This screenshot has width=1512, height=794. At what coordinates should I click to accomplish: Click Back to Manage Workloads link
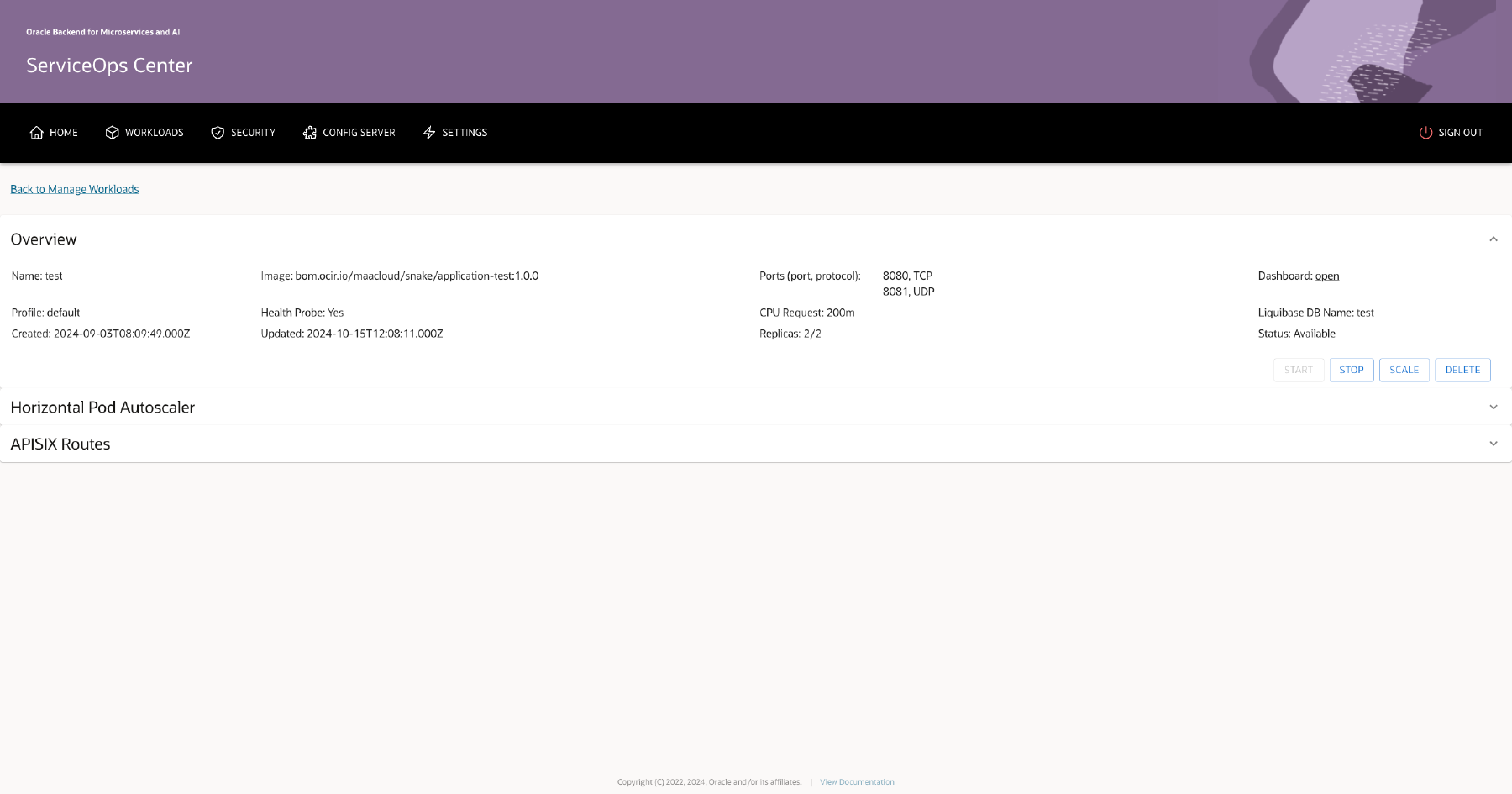74,188
